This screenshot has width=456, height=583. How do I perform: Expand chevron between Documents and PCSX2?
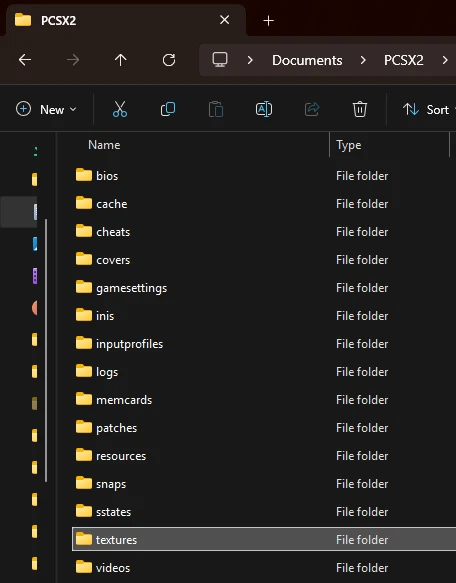tap(363, 60)
